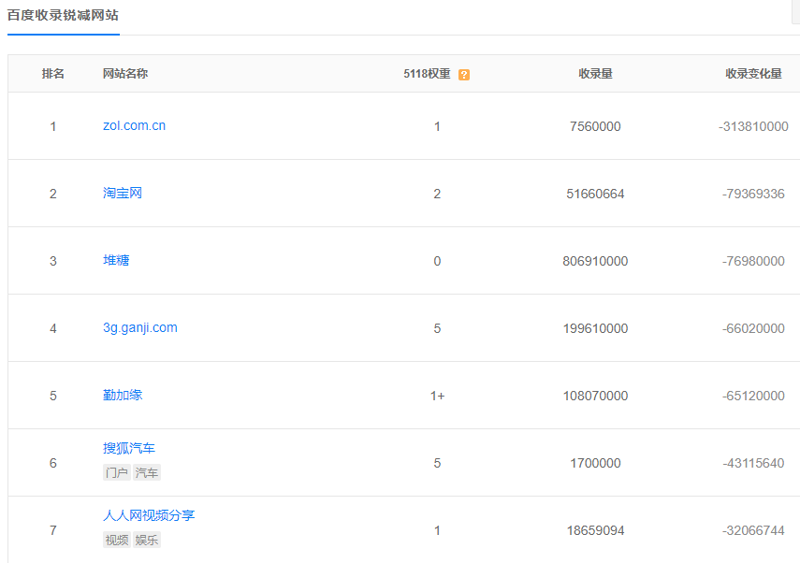
Task: Open the 淘宝网 site link
Action: [122, 193]
